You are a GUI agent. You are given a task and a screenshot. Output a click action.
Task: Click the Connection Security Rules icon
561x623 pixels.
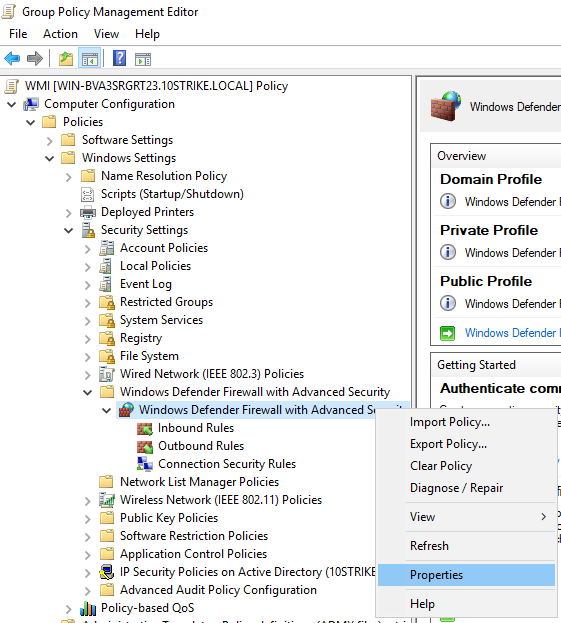[145, 464]
